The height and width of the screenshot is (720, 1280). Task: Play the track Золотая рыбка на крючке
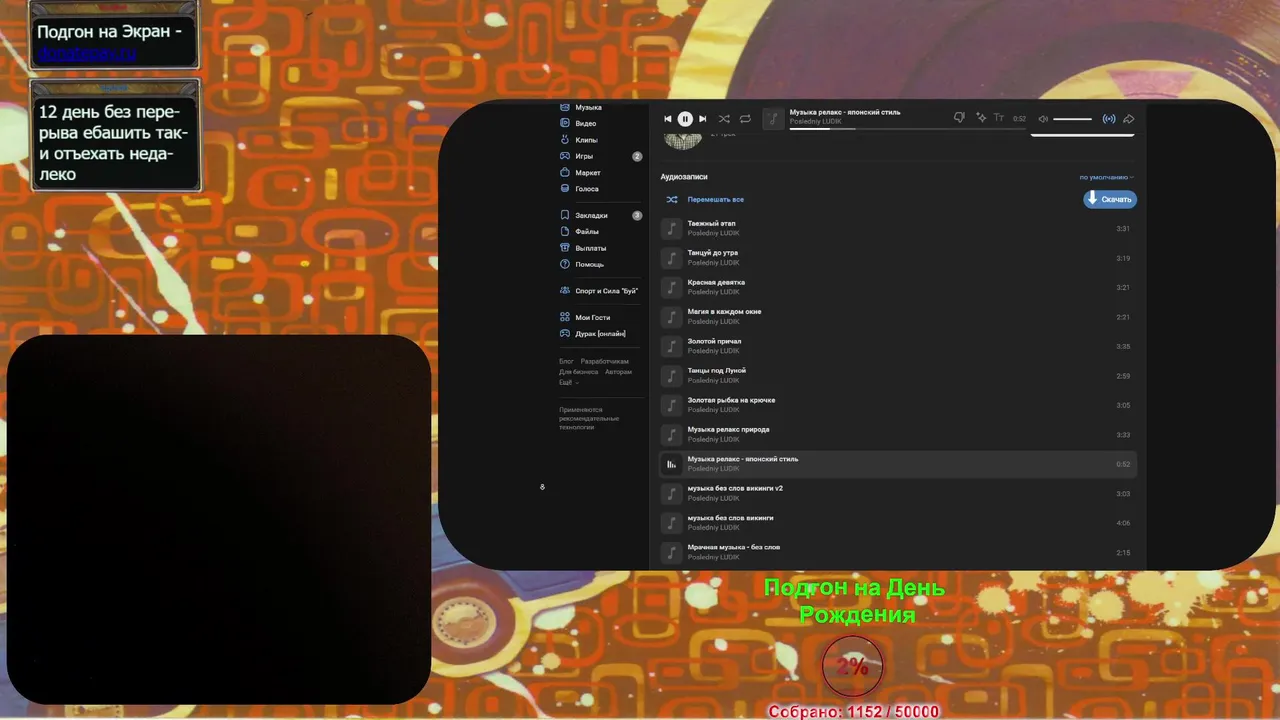tap(898, 405)
